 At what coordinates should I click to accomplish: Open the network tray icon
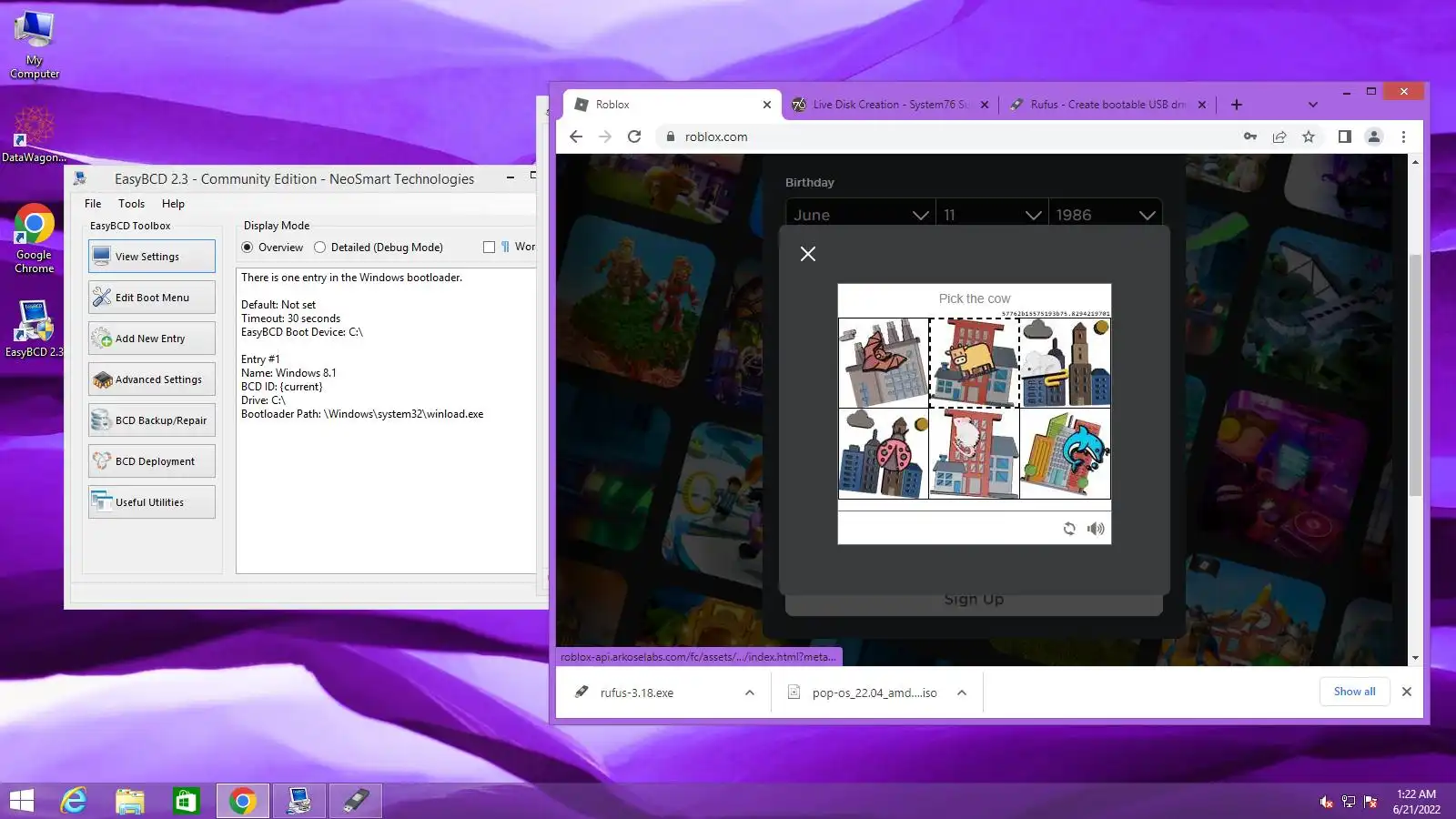click(1349, 802)
